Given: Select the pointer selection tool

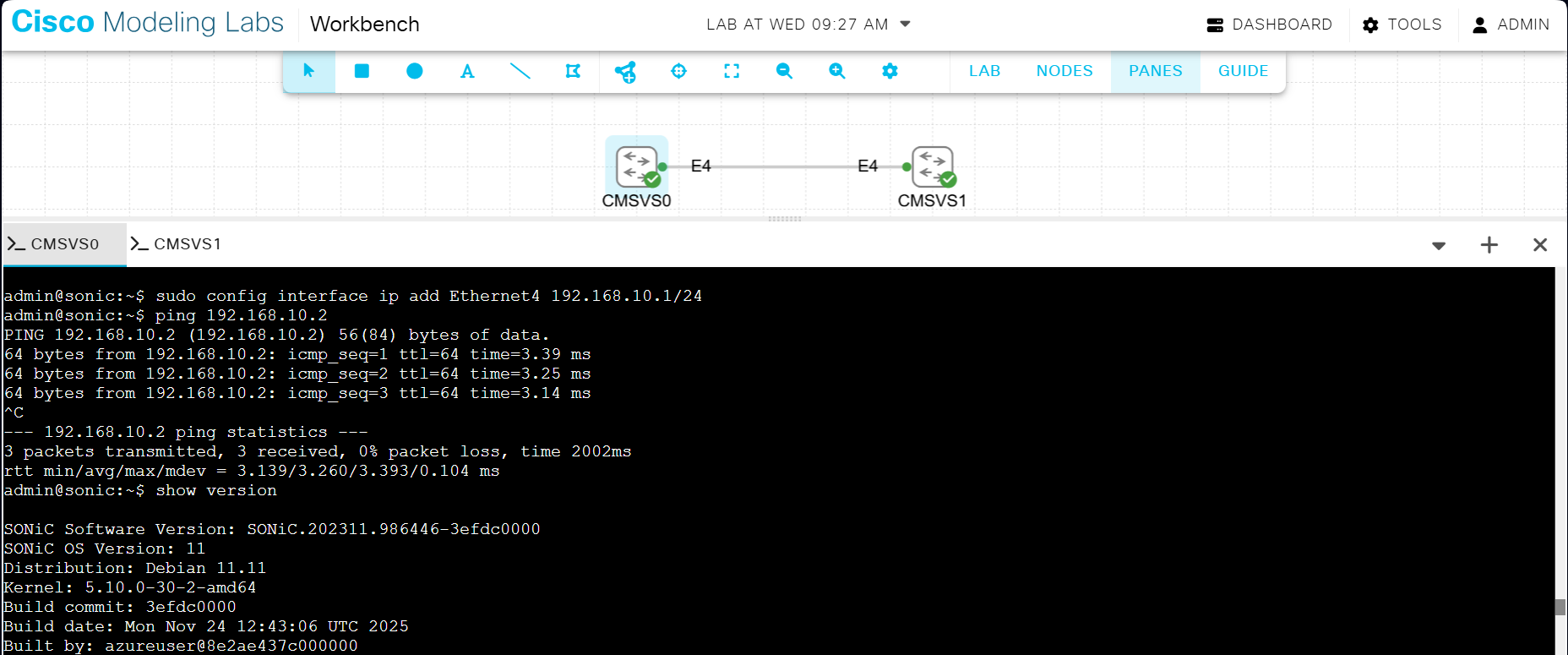Looking at the screenshot, I should 309,71.
